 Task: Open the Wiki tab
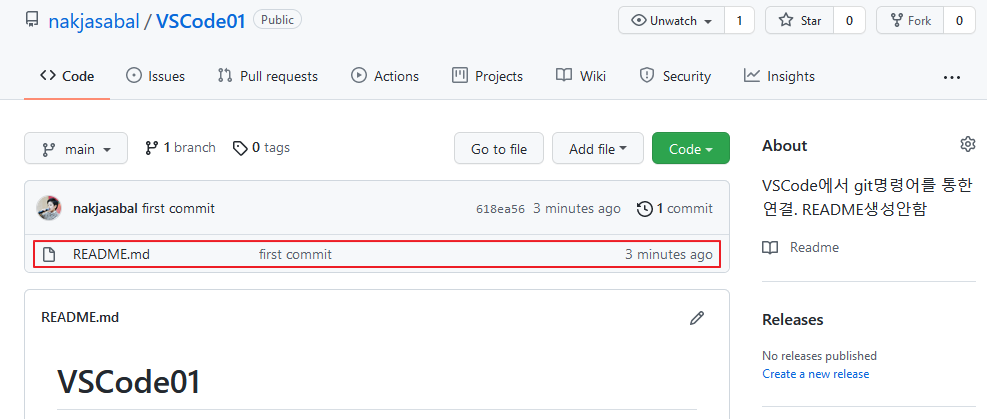point(581,76)
